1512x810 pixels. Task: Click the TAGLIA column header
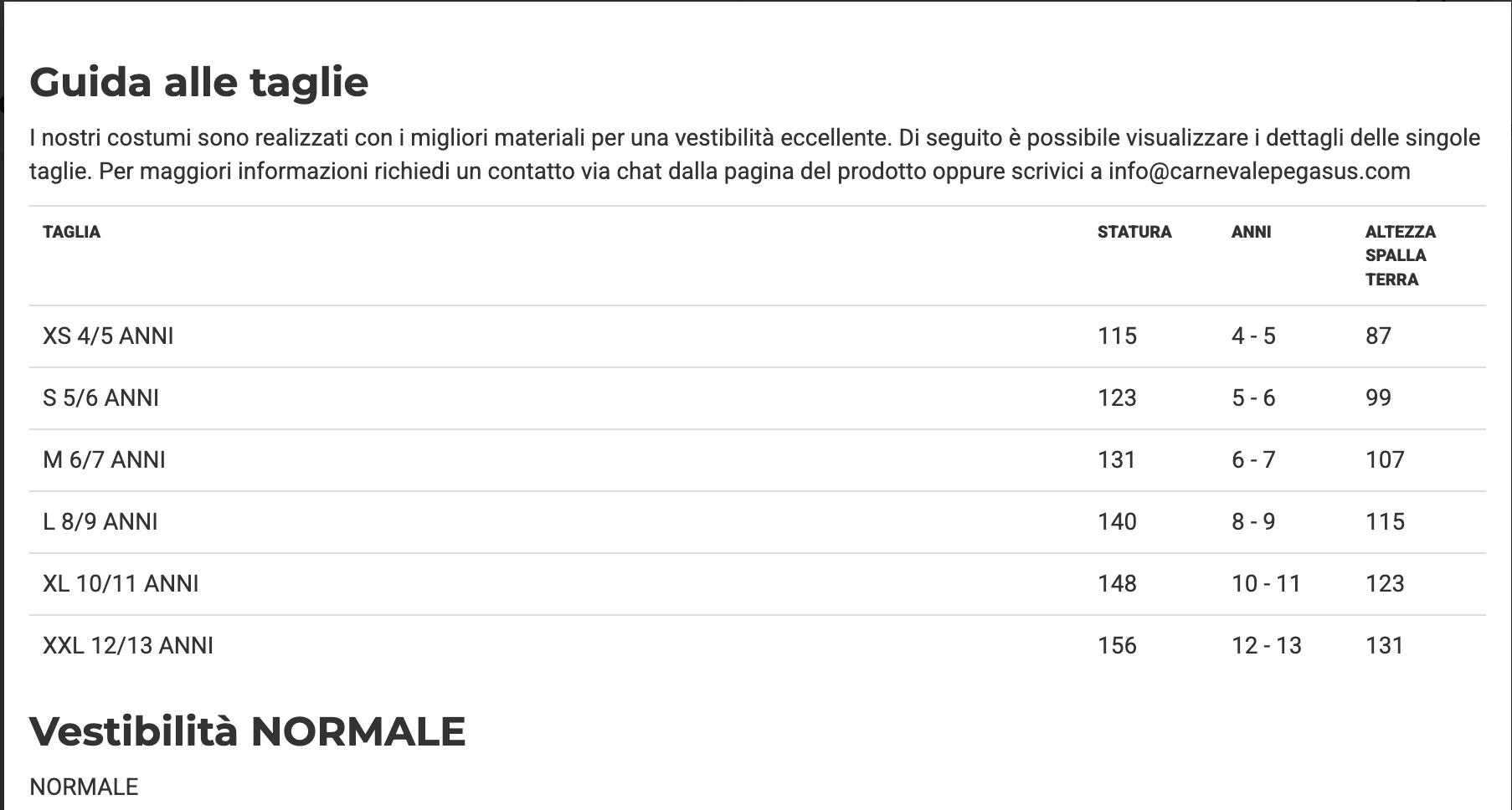pyautogui.click(x=72, y=232)
